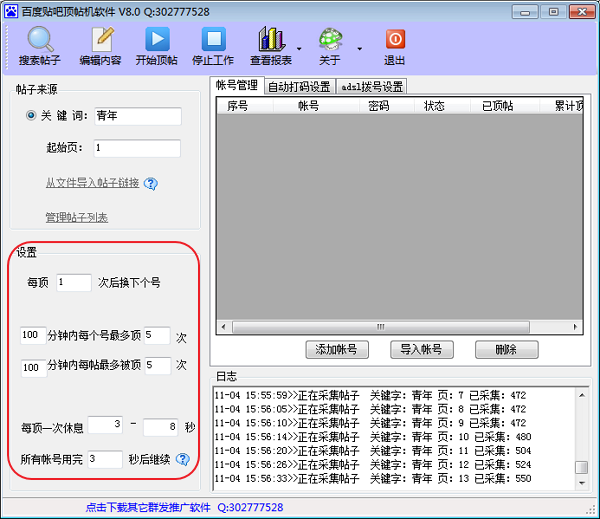The width and height of the screenshot is (600, 519).
Task: Click the 搜索帖子 magnifier icon
Action: point(40,39)
